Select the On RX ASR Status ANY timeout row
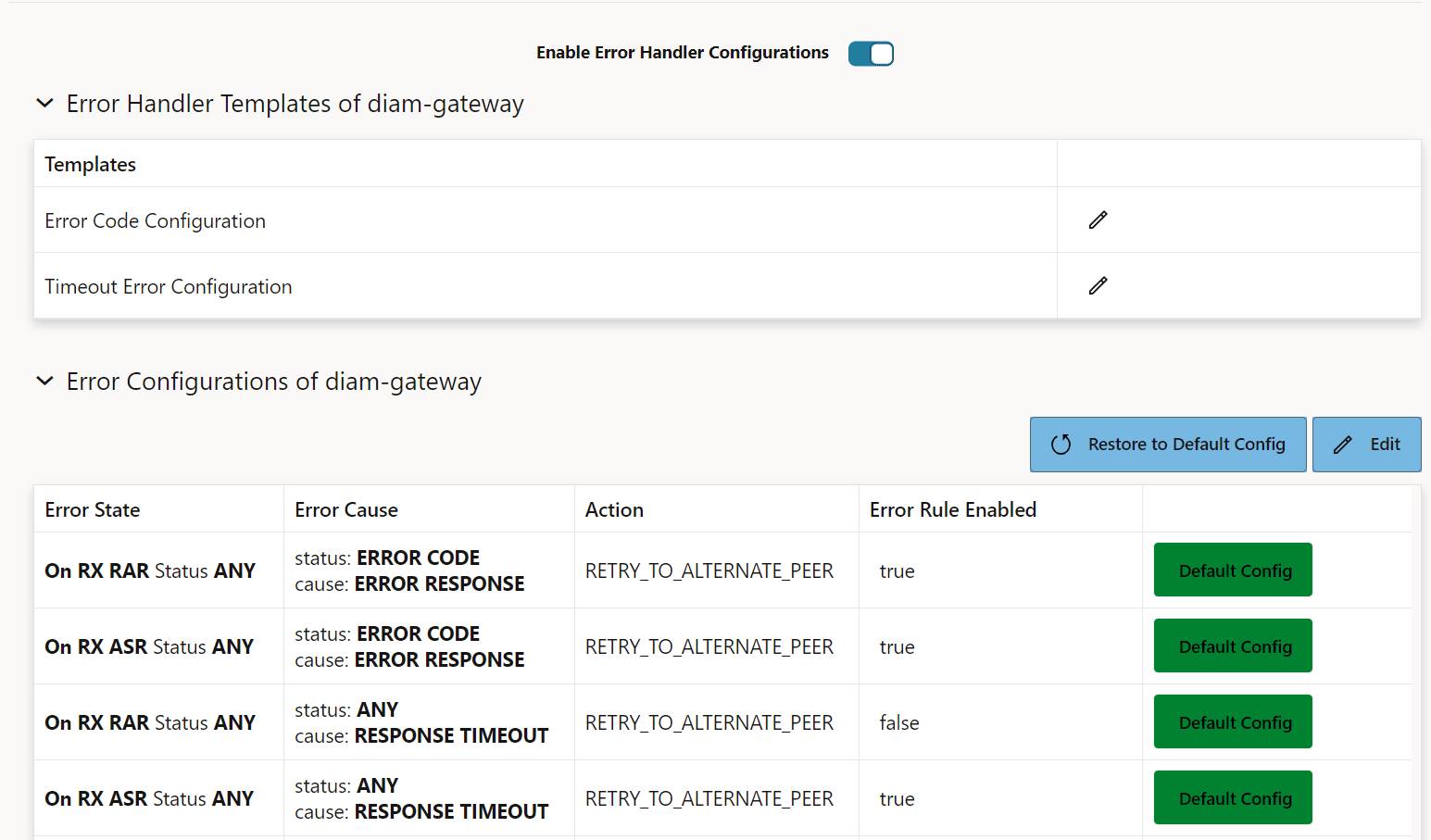This screenshot has height=840, width=1431. 149,797
